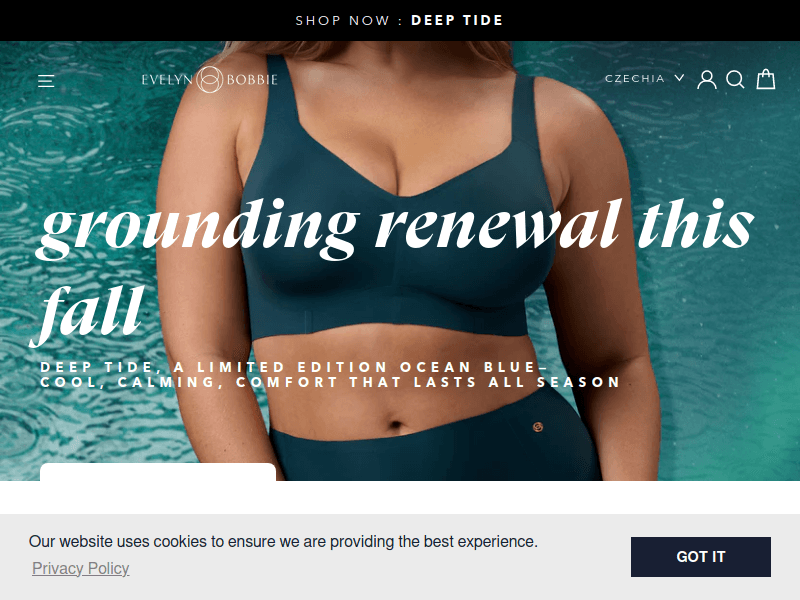800x600 pixels.
Task: Dismiss cookies with the Got It button
Action: 701,557
